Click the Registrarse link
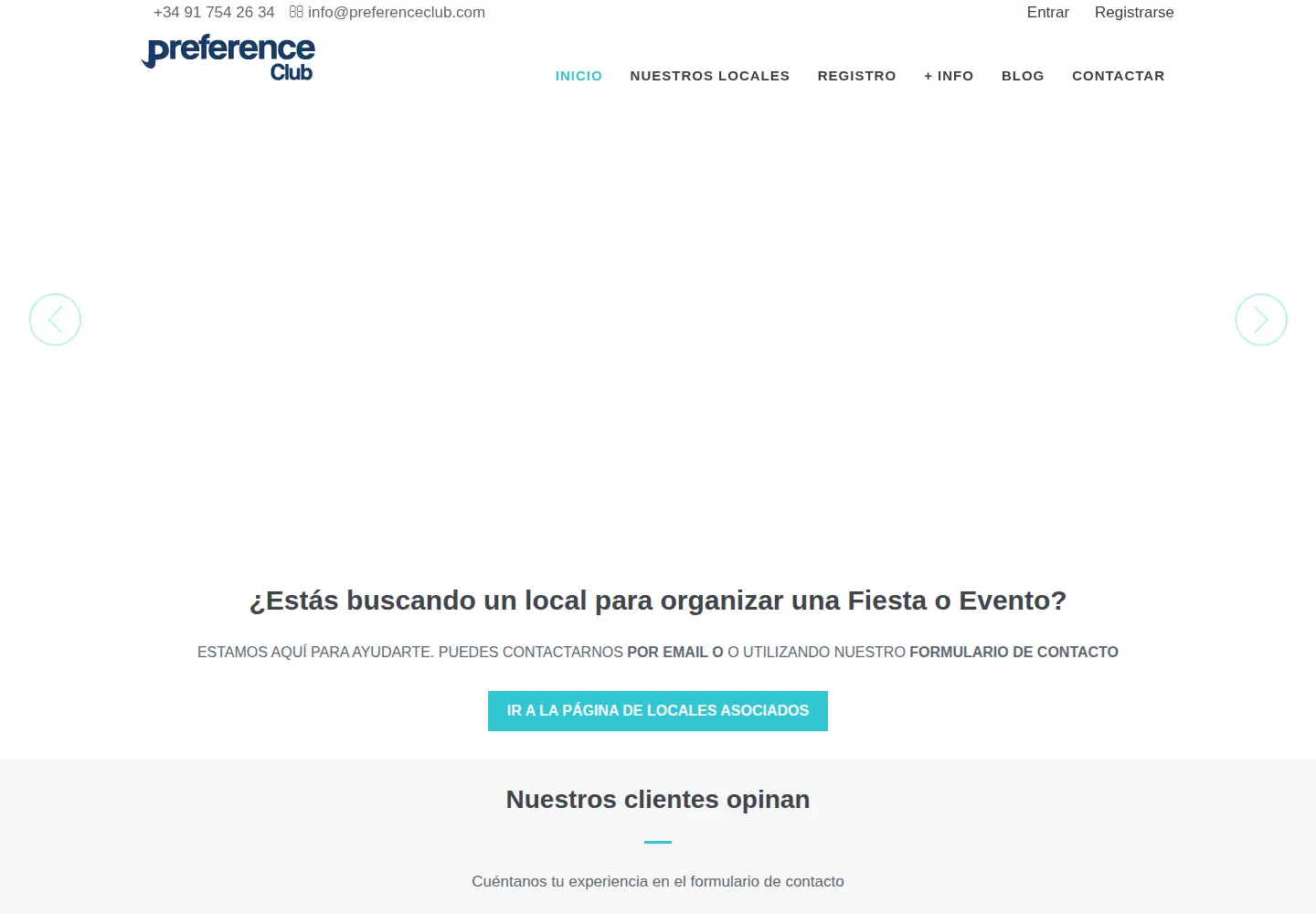 tap(1134, 13)
